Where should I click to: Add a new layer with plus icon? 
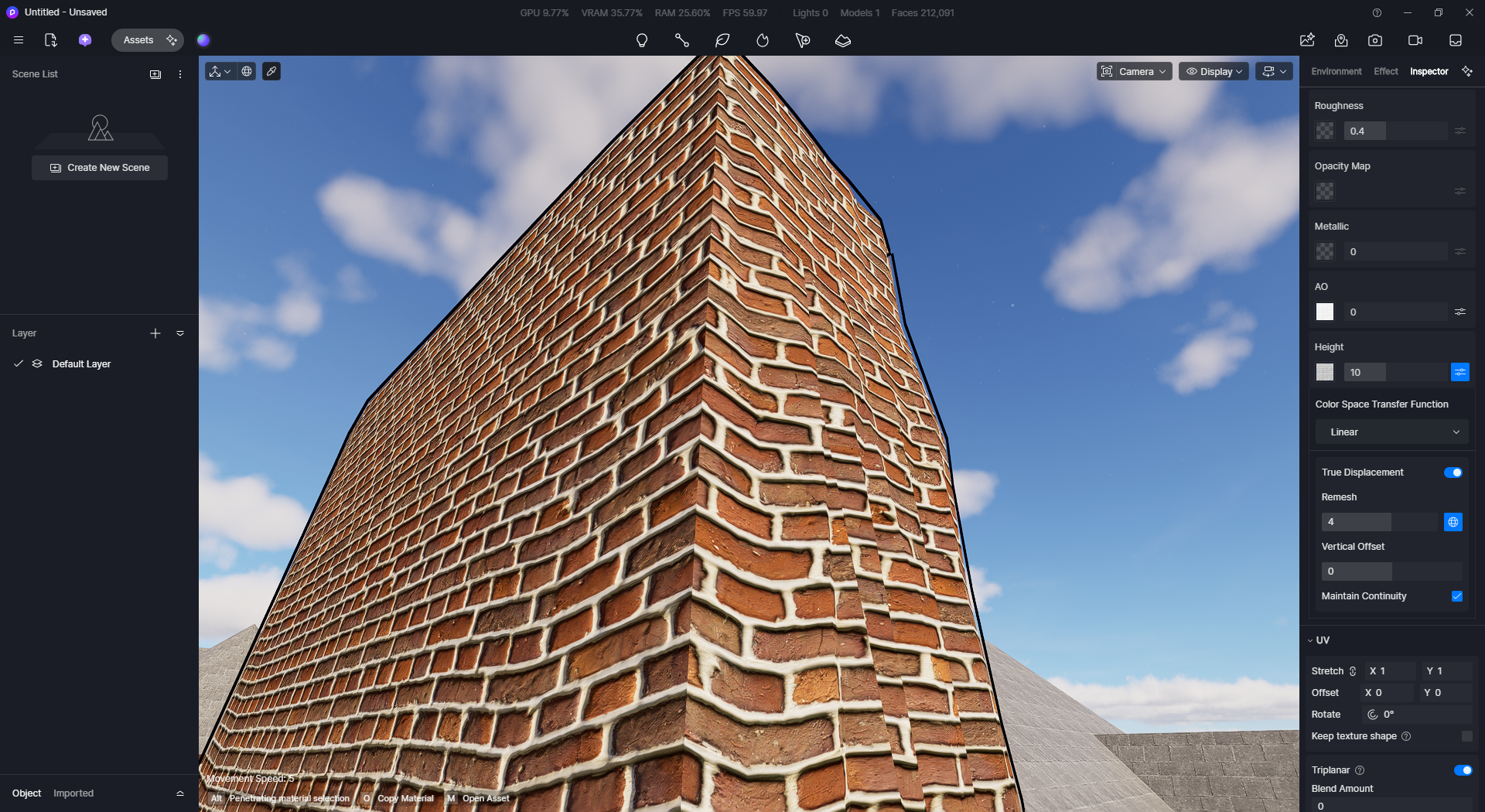155,333
